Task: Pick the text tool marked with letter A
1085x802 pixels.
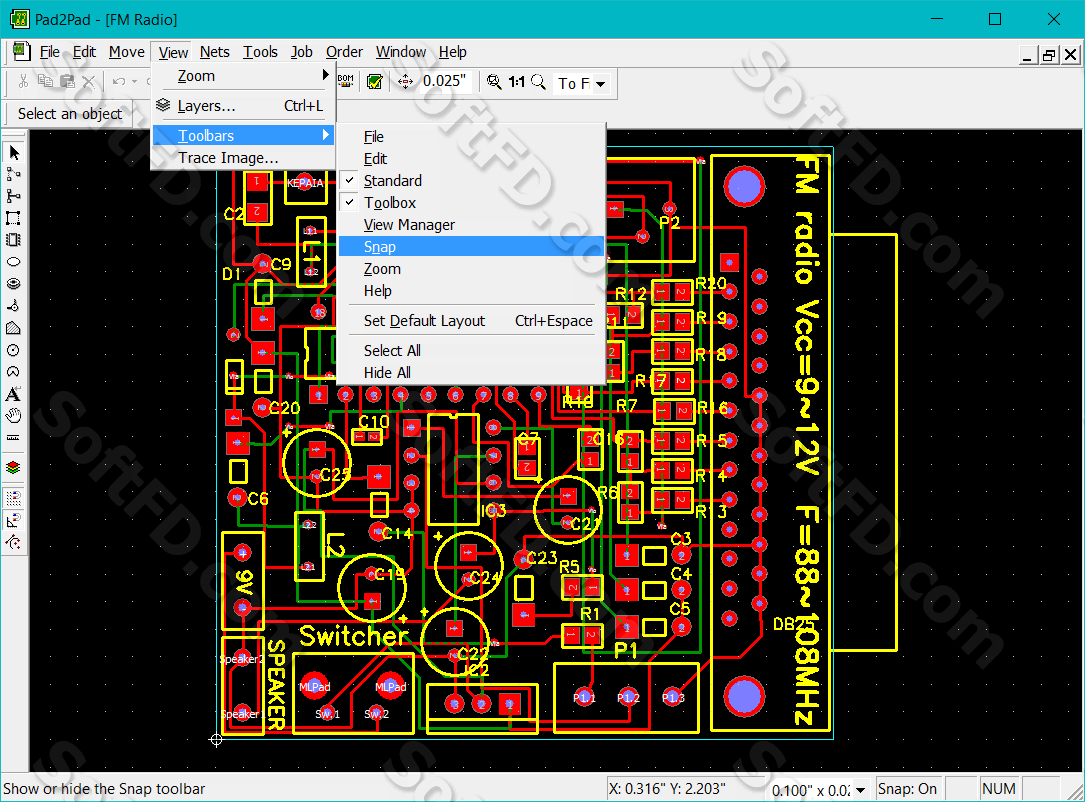Action: coord(13,394)
